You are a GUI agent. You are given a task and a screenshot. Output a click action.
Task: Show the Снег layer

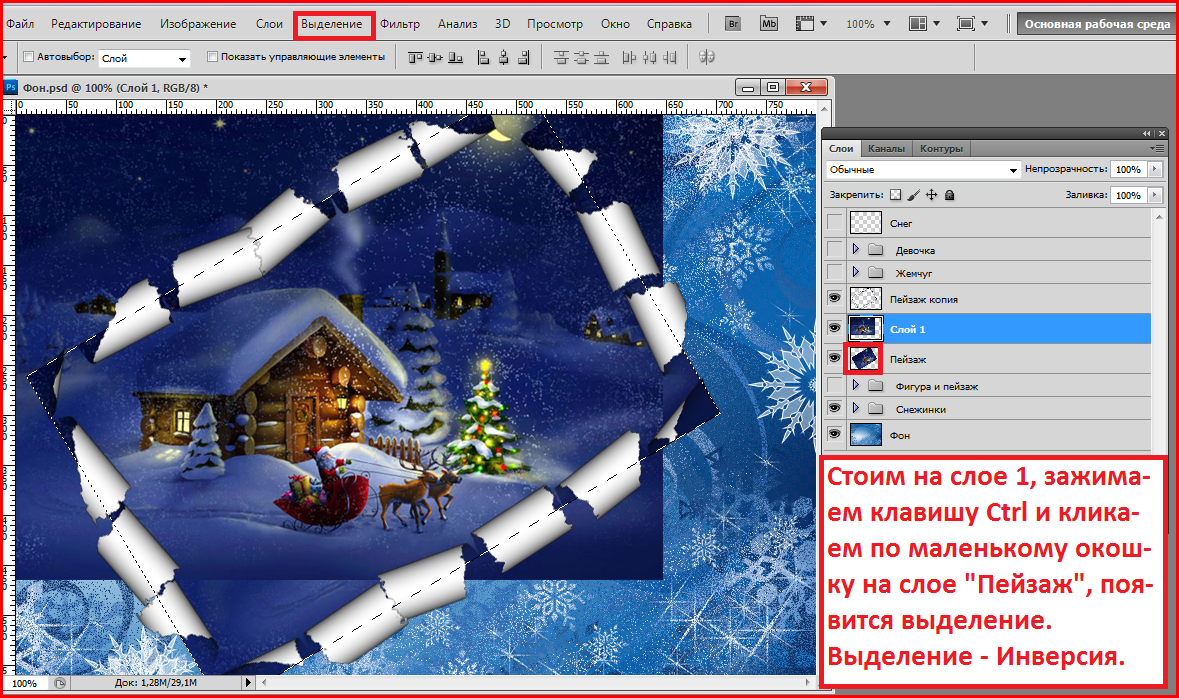(x=835, y=223)
